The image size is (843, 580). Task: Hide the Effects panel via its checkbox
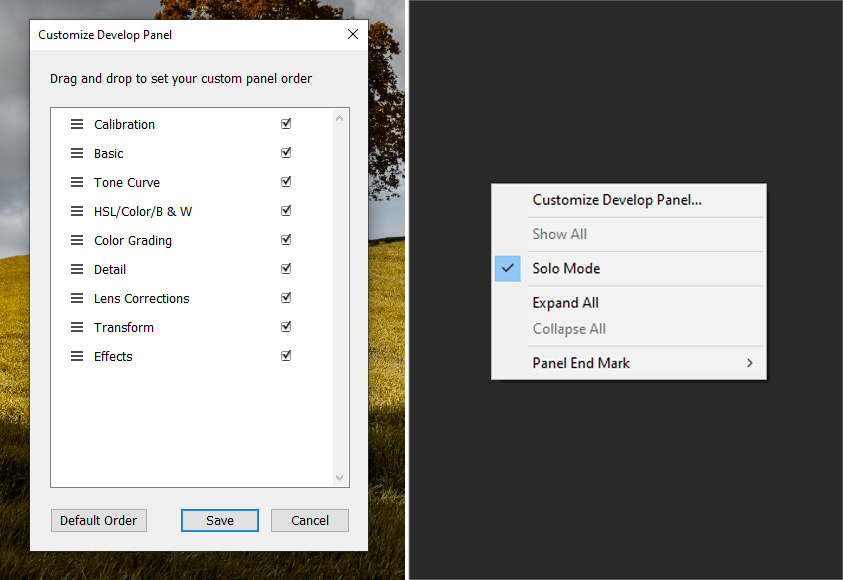click(x=286, y=356)
